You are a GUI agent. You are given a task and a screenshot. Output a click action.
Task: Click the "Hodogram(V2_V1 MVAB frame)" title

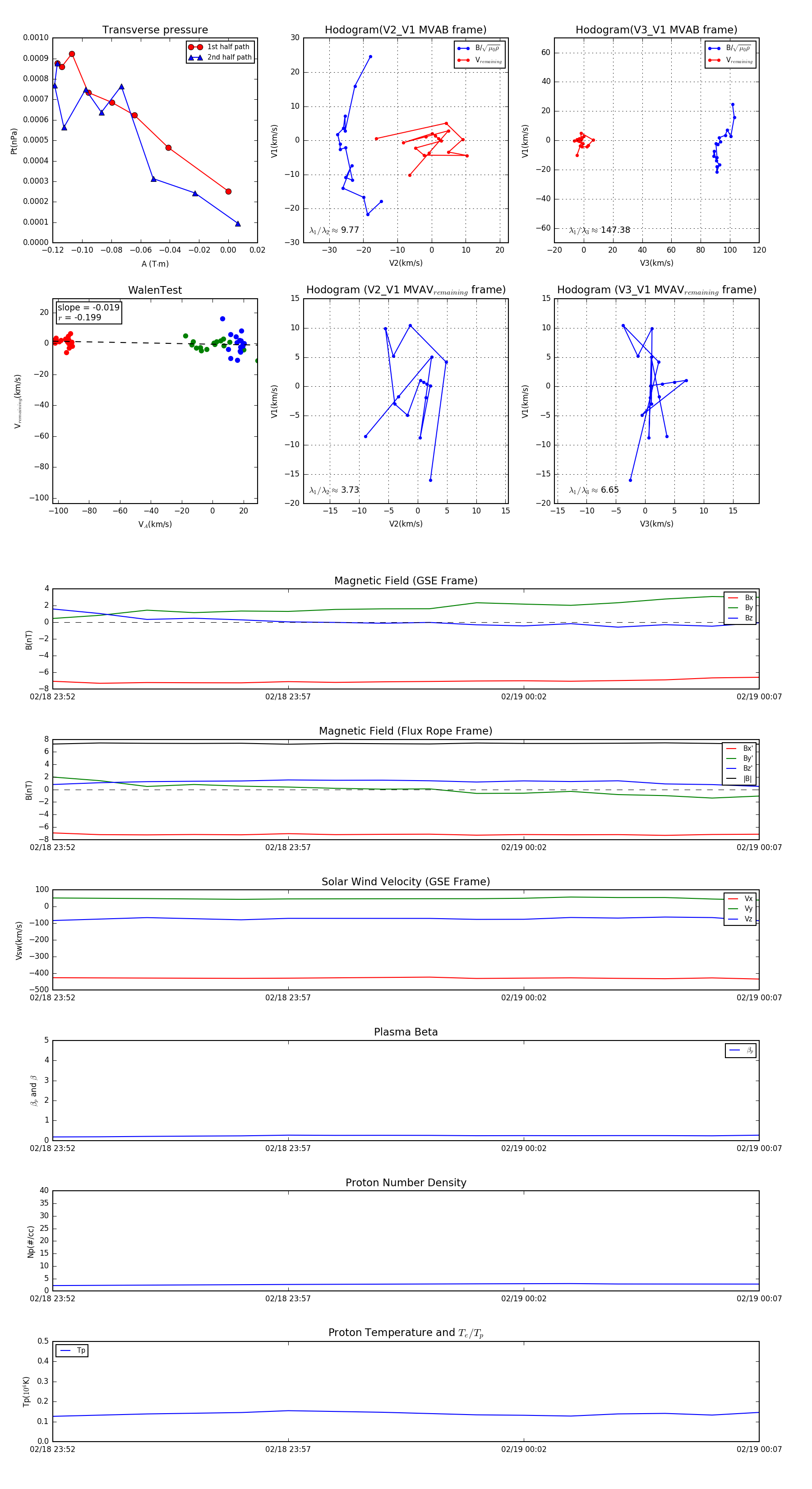pyautogui.click(x=406, y=30)
